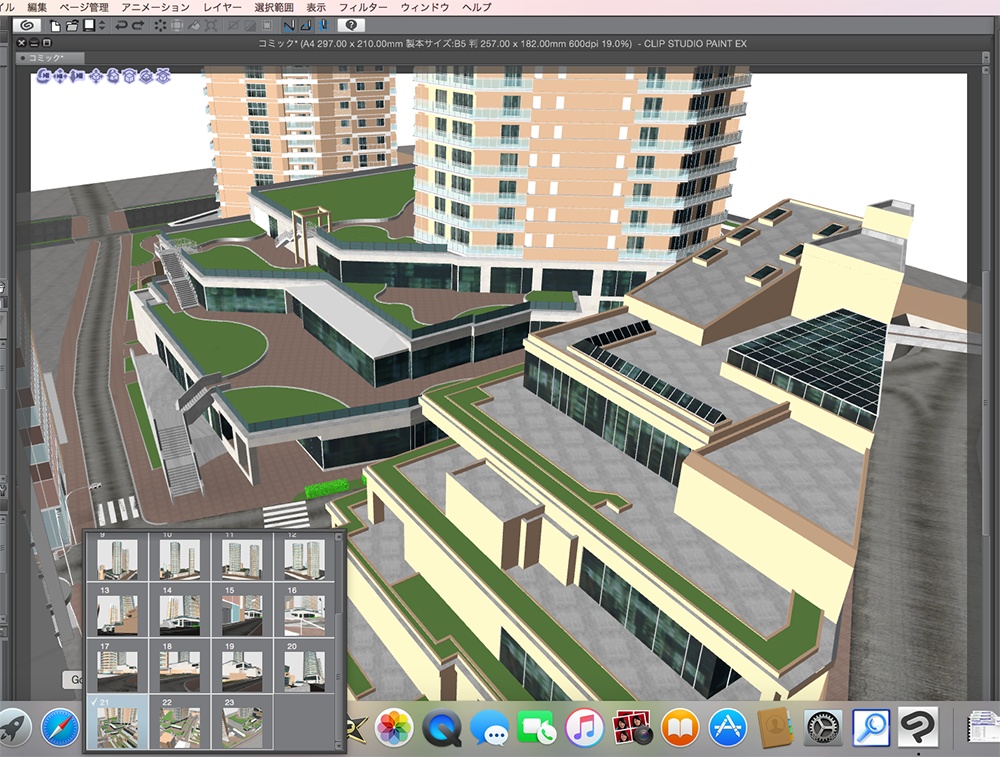Toggle the selection border display icon
Viewport: 1000px width, 757px height.
point(267,26)
